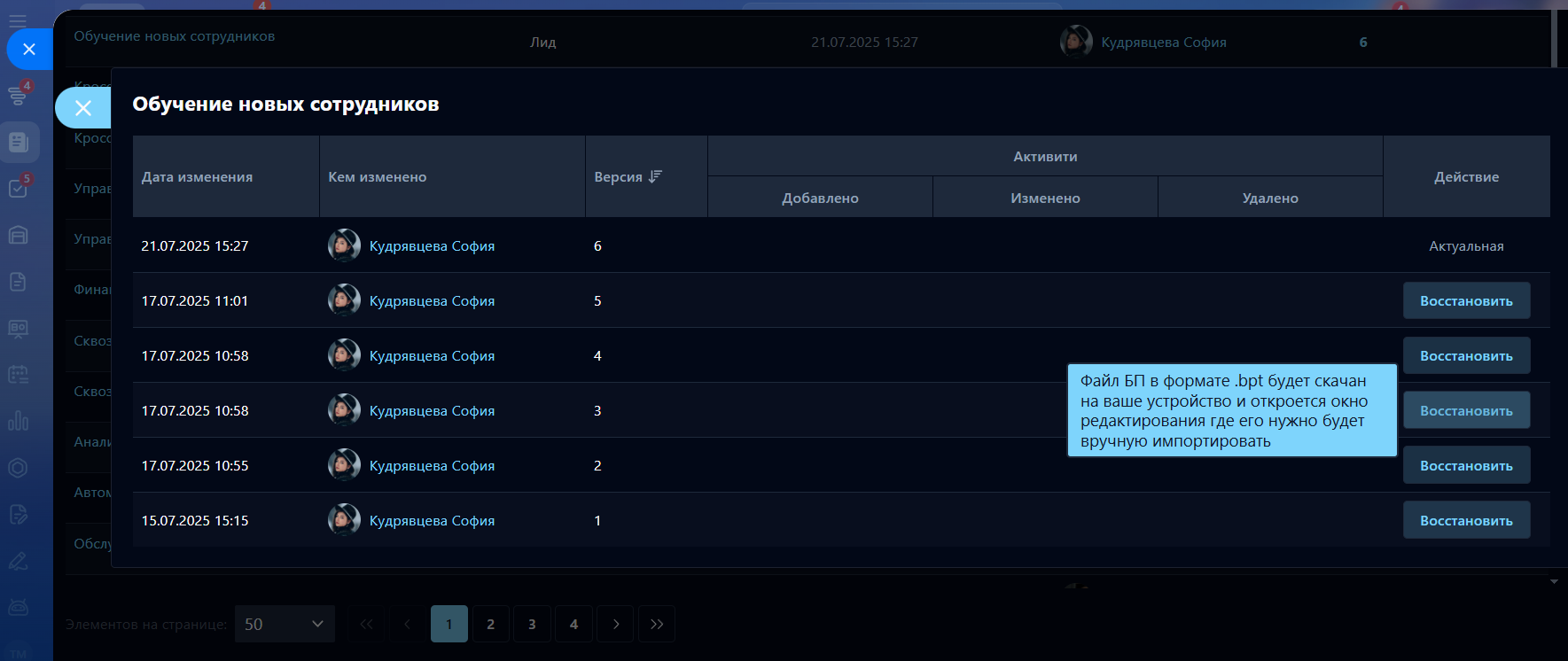
Task: Go to page 4 in pagination
Action: click(573, 624)
